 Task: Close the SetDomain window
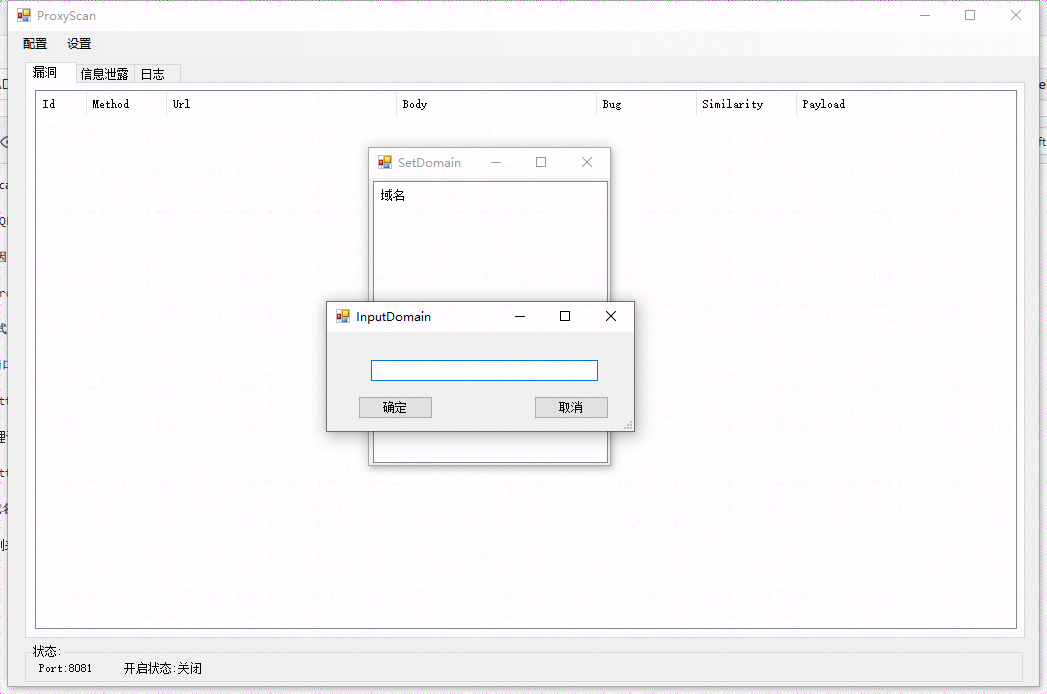pos(586,162)
